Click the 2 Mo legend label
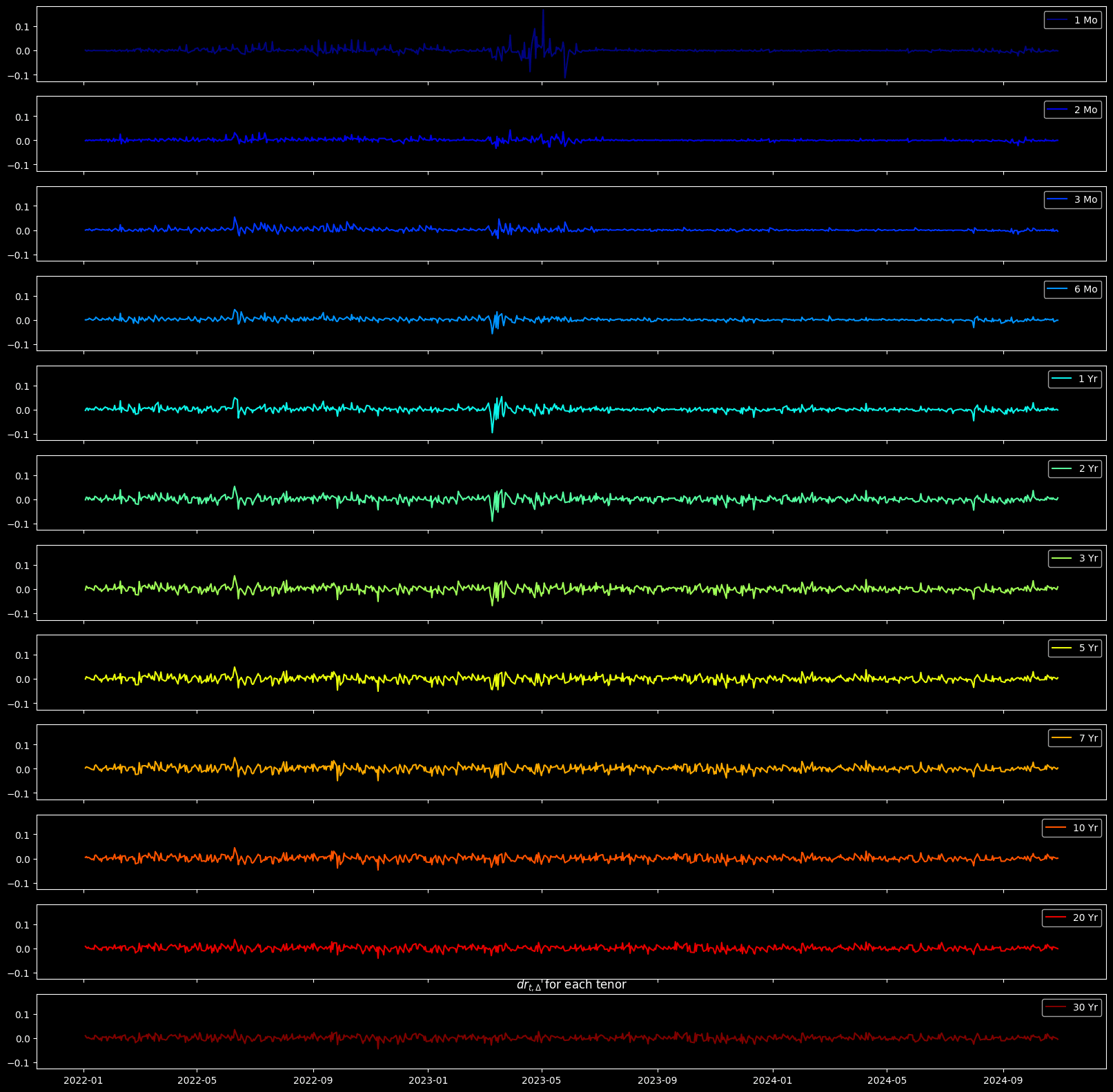 point(1085,110)
